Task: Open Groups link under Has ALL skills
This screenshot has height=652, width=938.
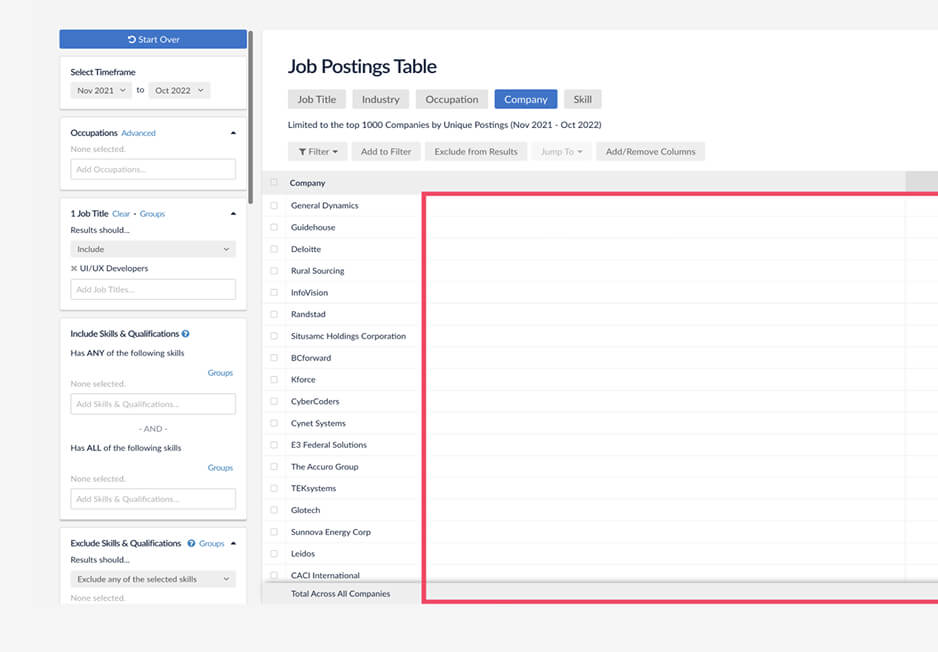Action: click(220, 468)
